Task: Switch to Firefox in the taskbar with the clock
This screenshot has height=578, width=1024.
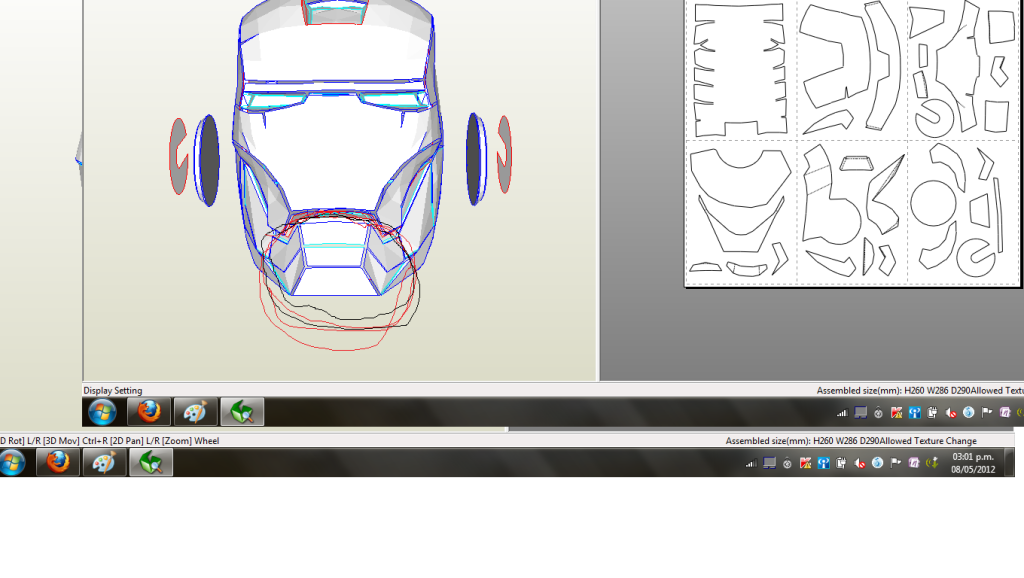Action: [58, 462]
